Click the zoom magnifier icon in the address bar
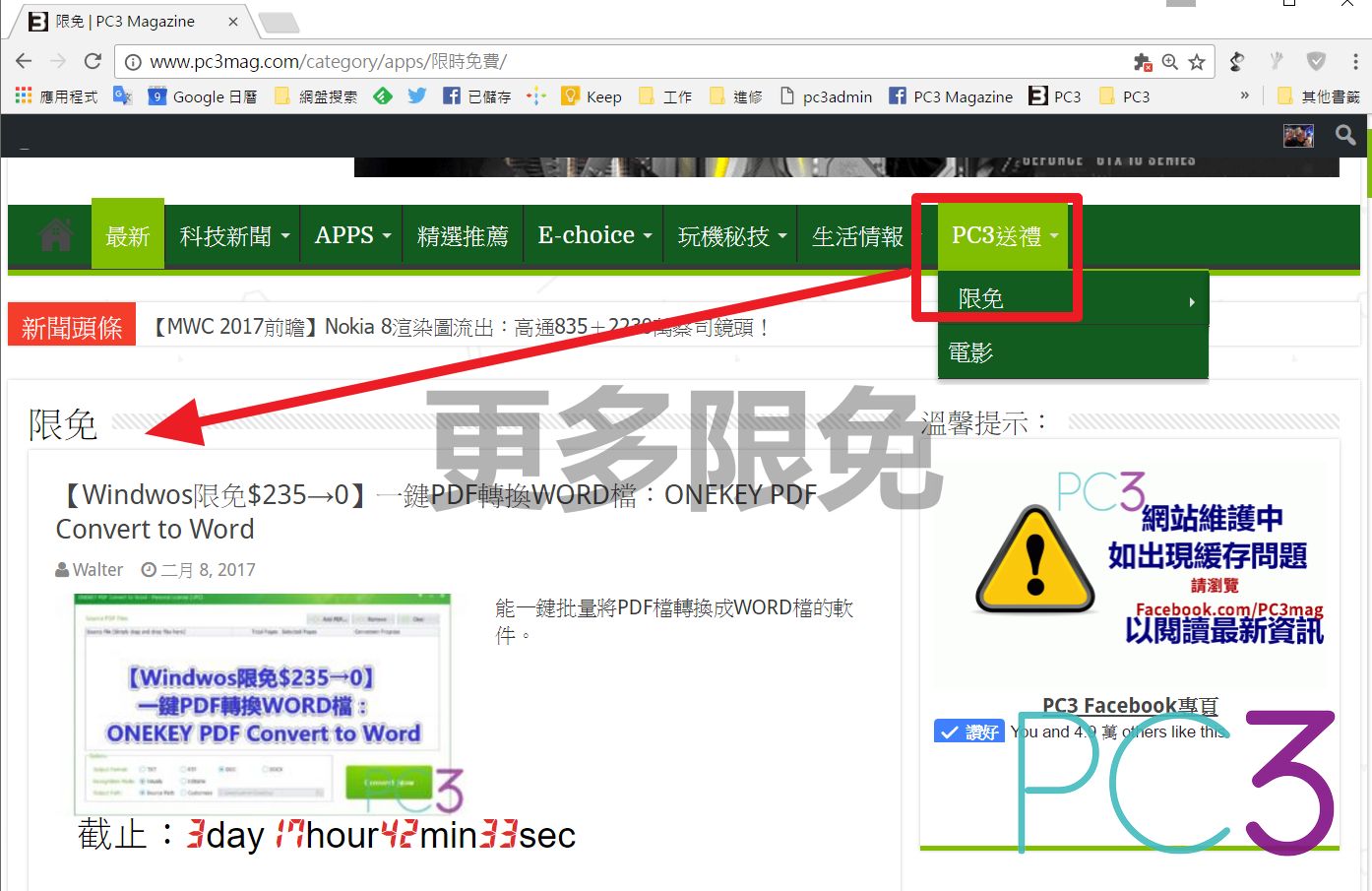Image resolution: width=1372 pixels, height=891 pixels. click(x=1170, y=62)
